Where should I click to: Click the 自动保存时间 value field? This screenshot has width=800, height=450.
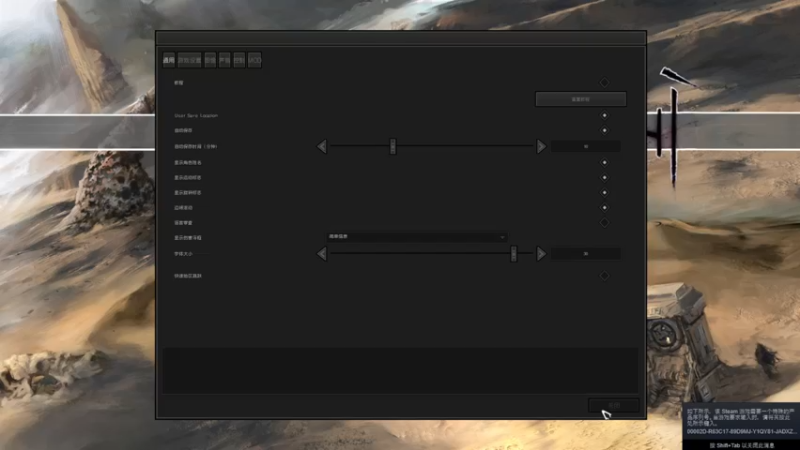coord(586,146)
